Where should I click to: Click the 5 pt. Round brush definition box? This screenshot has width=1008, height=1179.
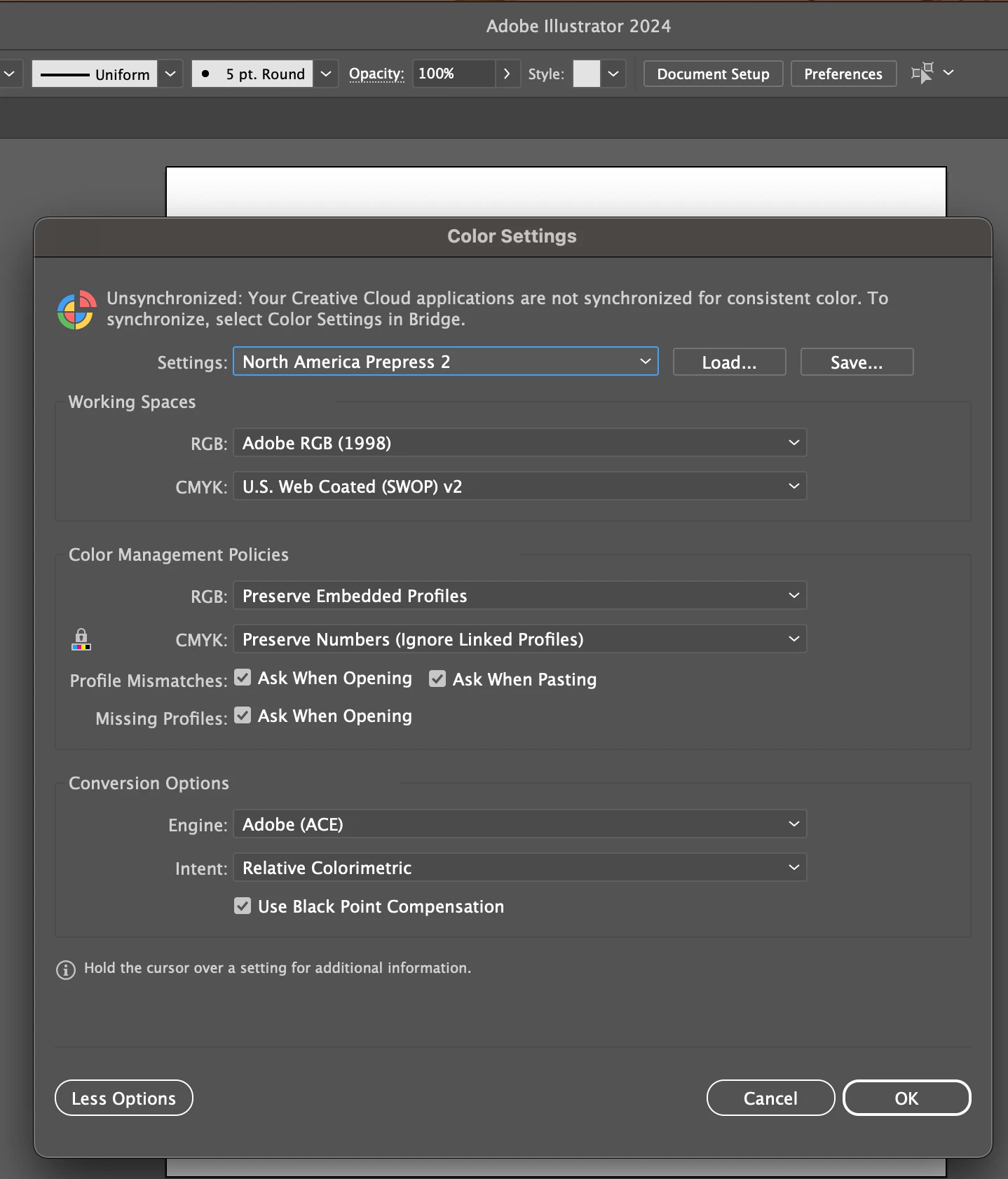(x=252, y=74)
